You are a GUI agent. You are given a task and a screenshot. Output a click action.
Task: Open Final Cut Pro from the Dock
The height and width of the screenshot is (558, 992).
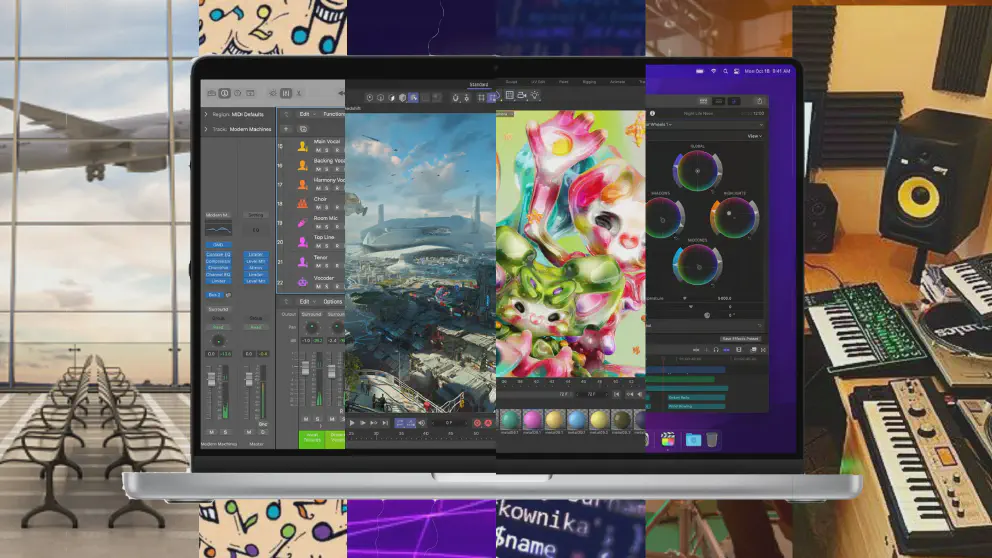pyautogui.click(x=667, y=439)
